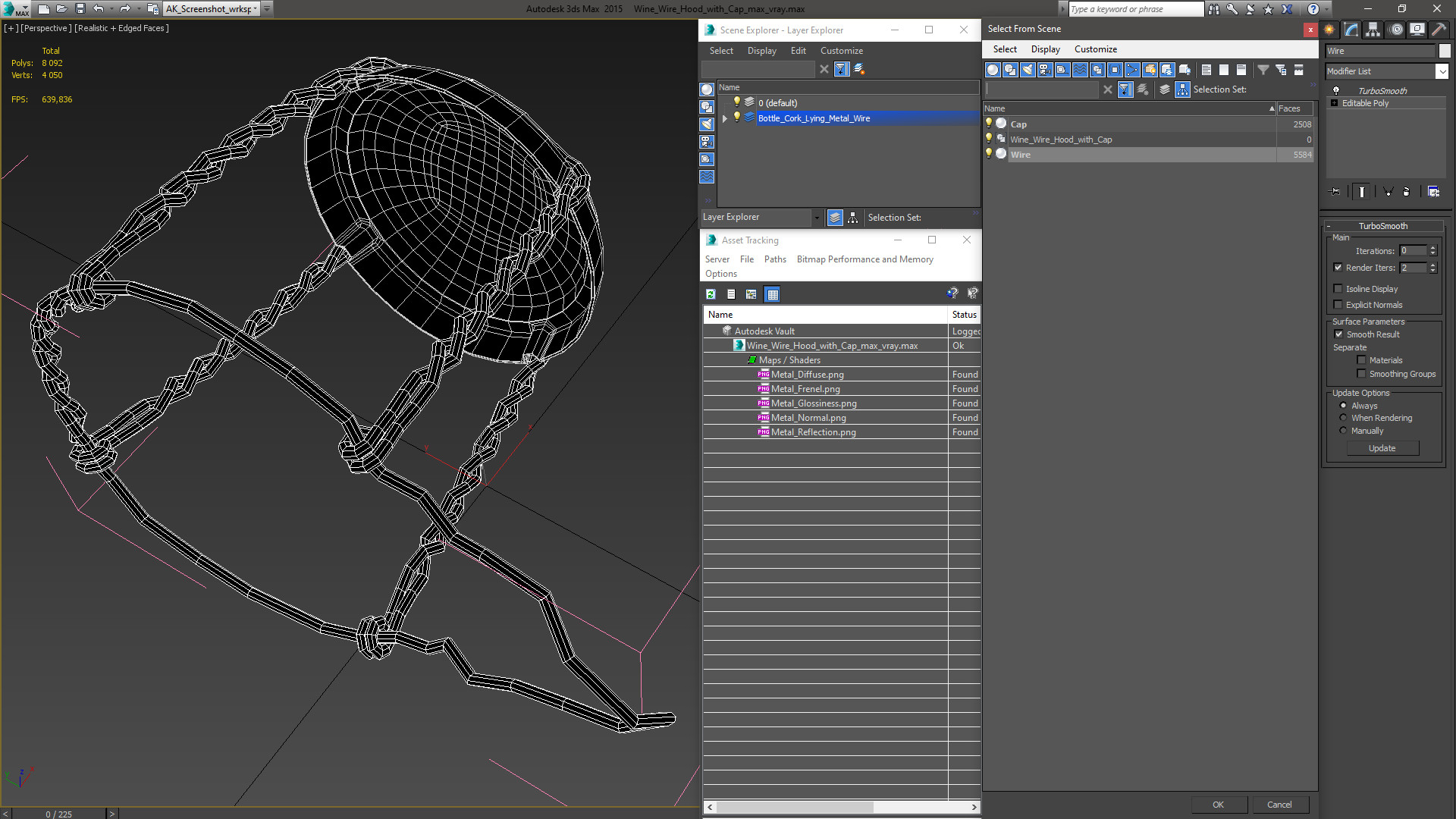Click Undo arrow in top toolbar
Image resolution: width=1456 pixels, height=819 pixels.
click(x=99, y=9)
